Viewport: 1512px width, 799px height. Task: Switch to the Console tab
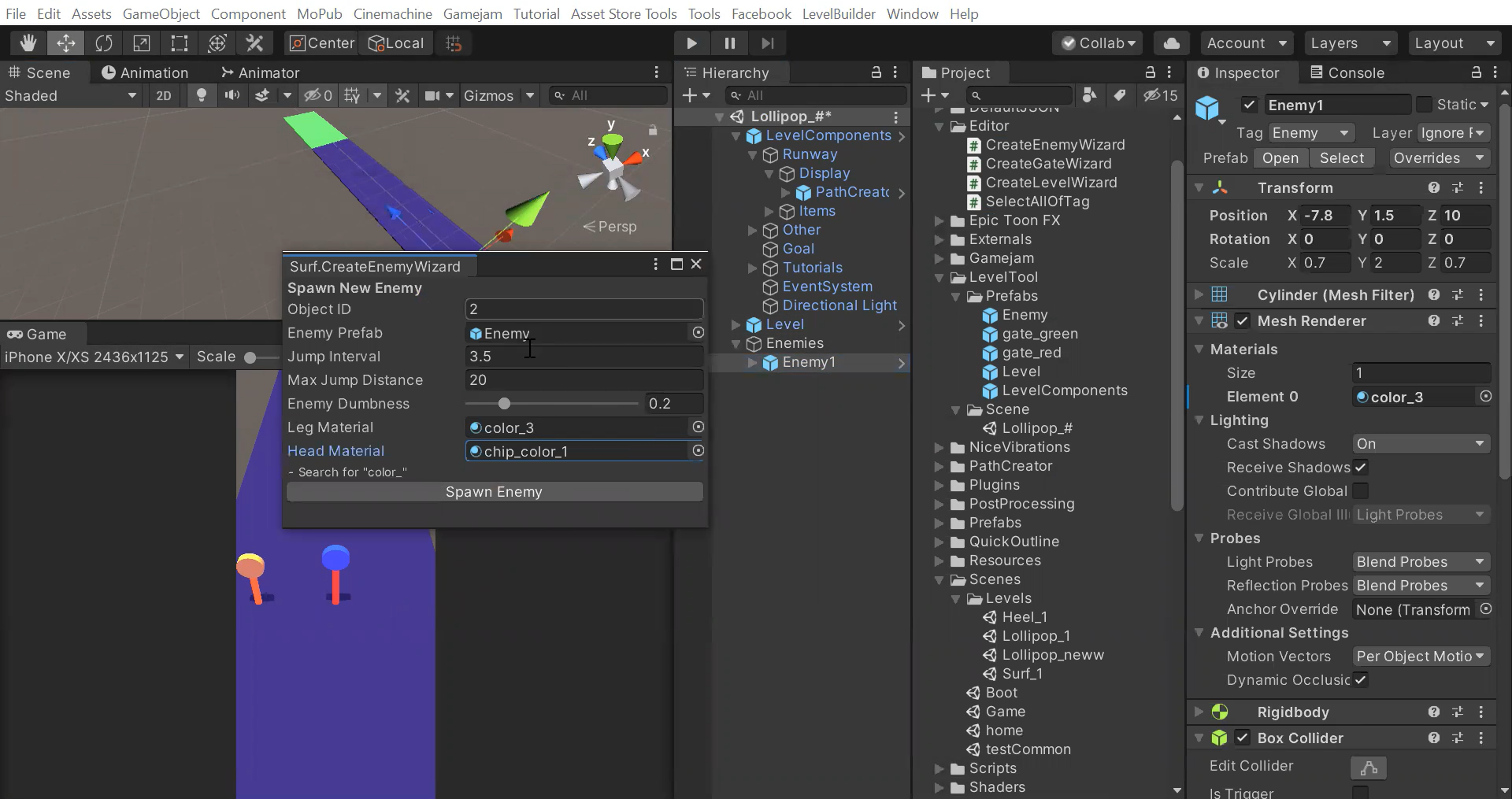[1347, 72]
